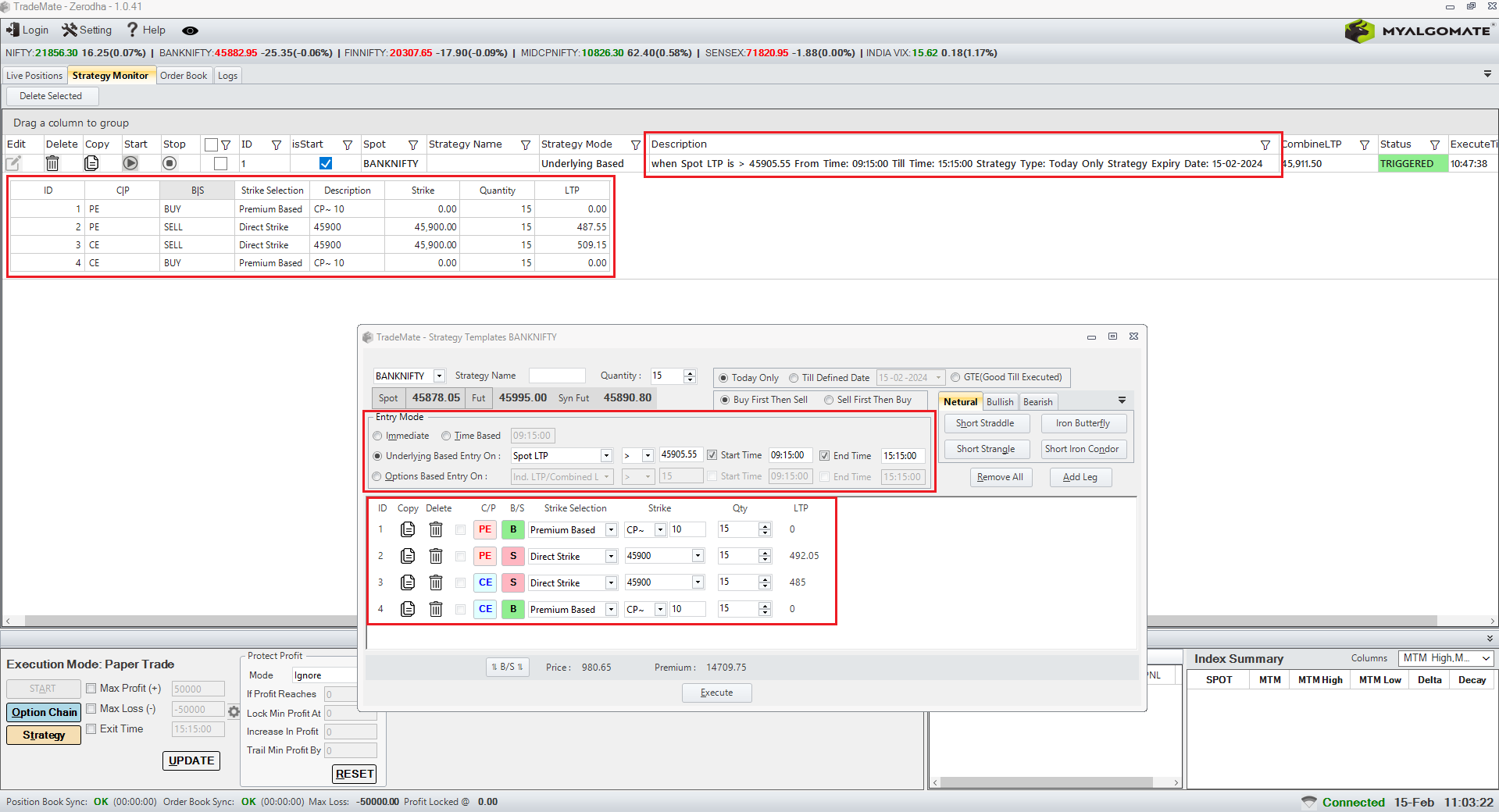This screenshot has width=1499, height=812.
Task: Click the trash delete icon in strategy row 1
Action: (52, 163)
